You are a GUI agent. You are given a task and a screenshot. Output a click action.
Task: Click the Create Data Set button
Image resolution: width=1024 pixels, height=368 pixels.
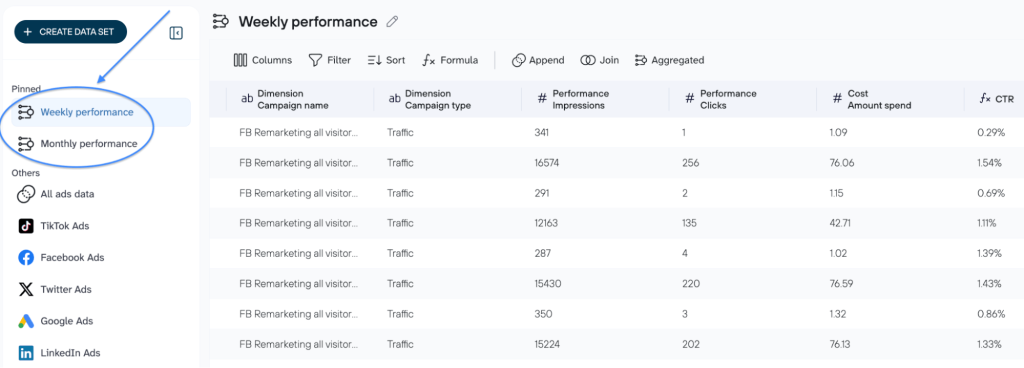tap(71, 31)
